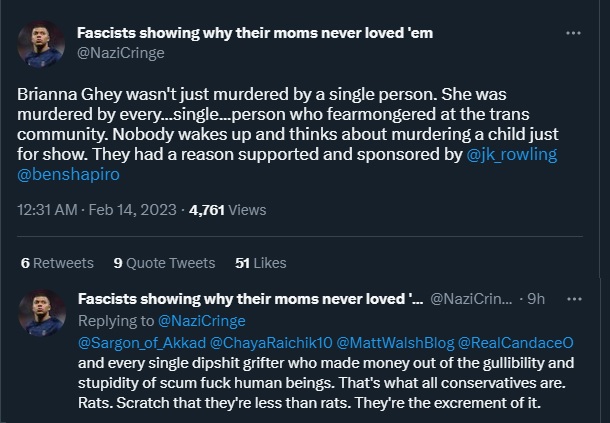Show the 6 Retweets list

pos(57,263)
